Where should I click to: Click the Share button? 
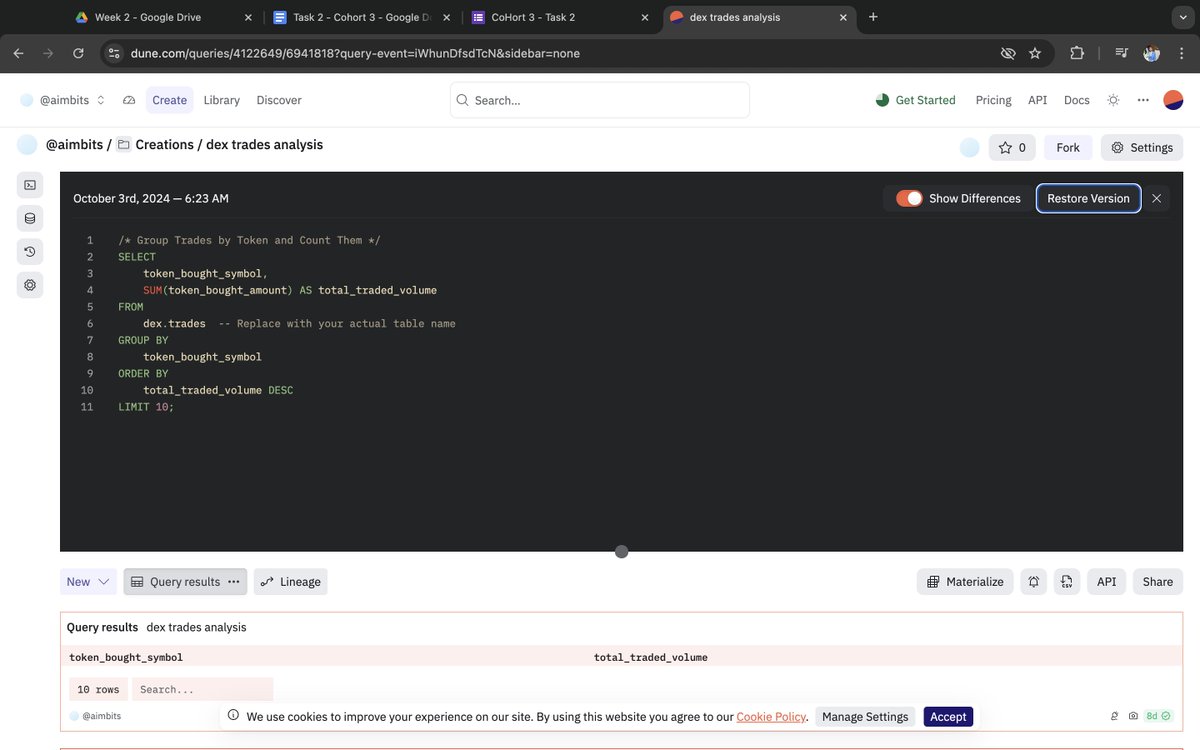1158,582
